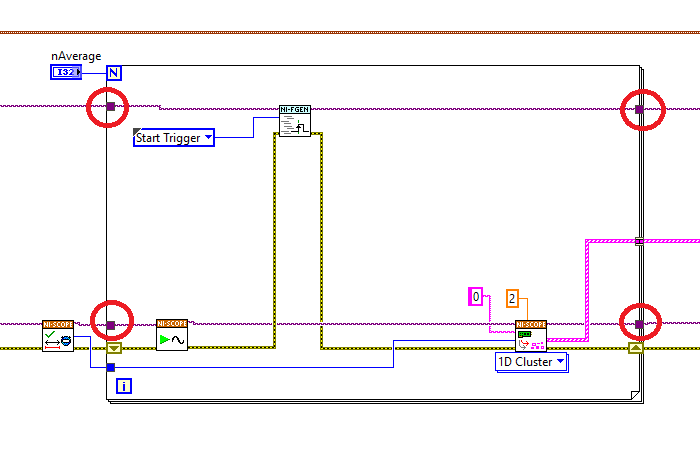
Task: Click upper-left purple tunnel on loop border
Action: (111, 106)
